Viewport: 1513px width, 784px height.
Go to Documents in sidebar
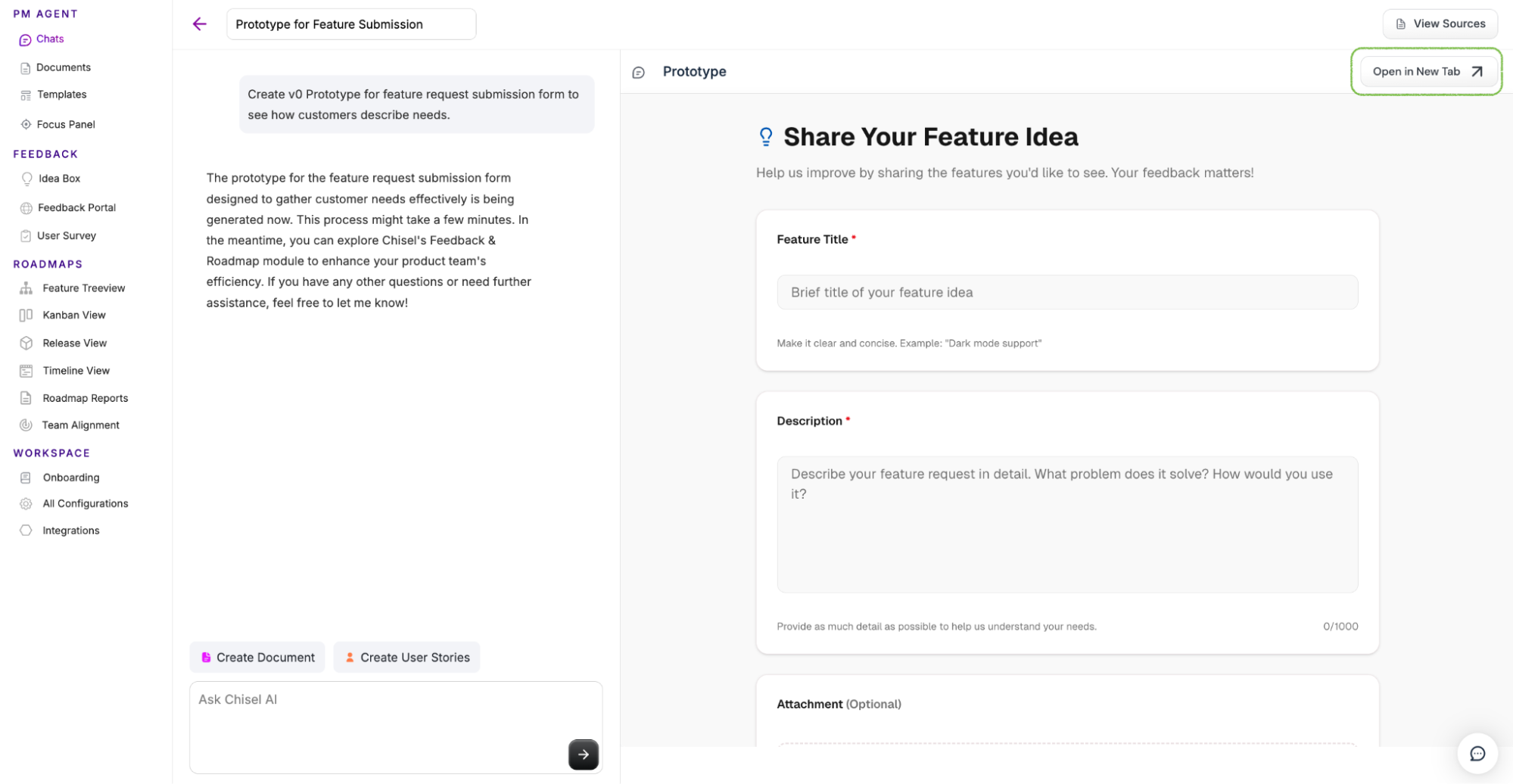click(x=64, y=67)
